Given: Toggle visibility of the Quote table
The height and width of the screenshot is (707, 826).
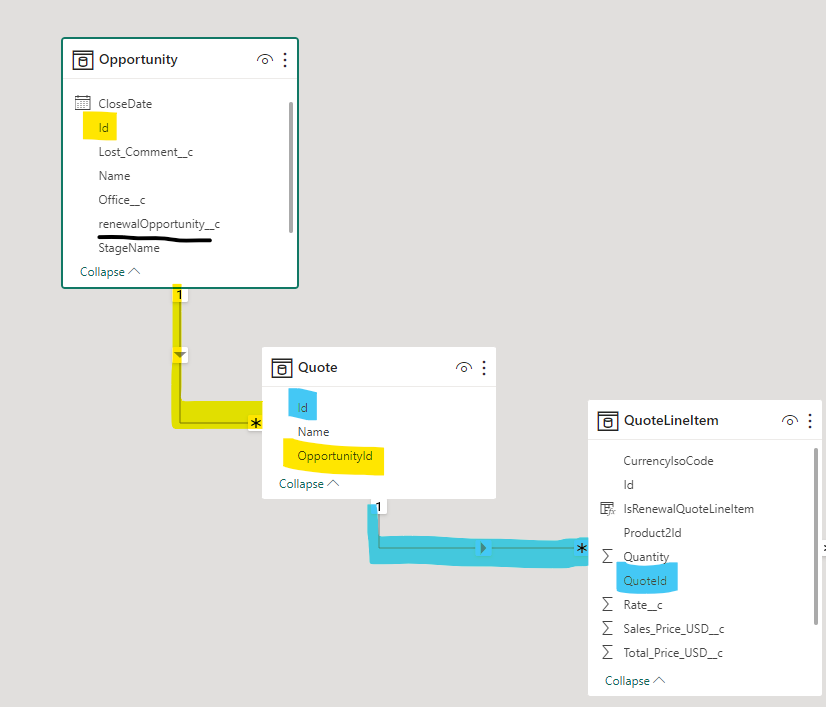Looking at the screenshot, I should click(x=464, y=367).
